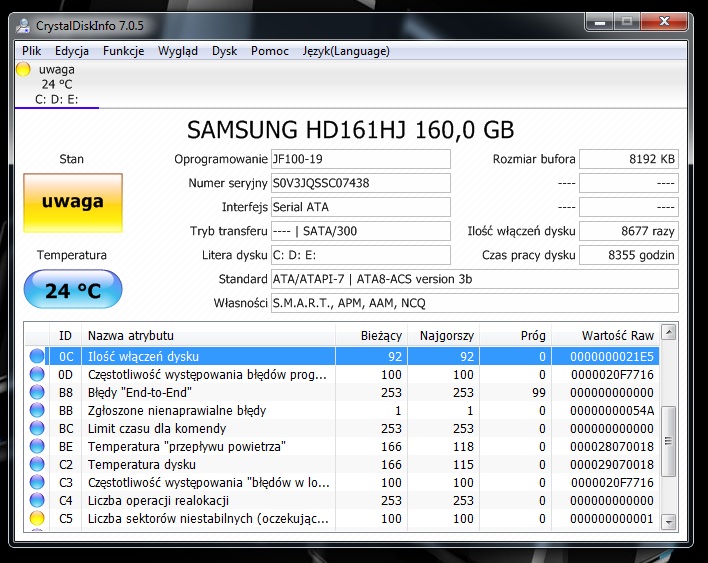Screen dimensions: 708x563
Task: Select row Częstotliwość występowania błędów prog...
Action: click(x=342, y=374)
